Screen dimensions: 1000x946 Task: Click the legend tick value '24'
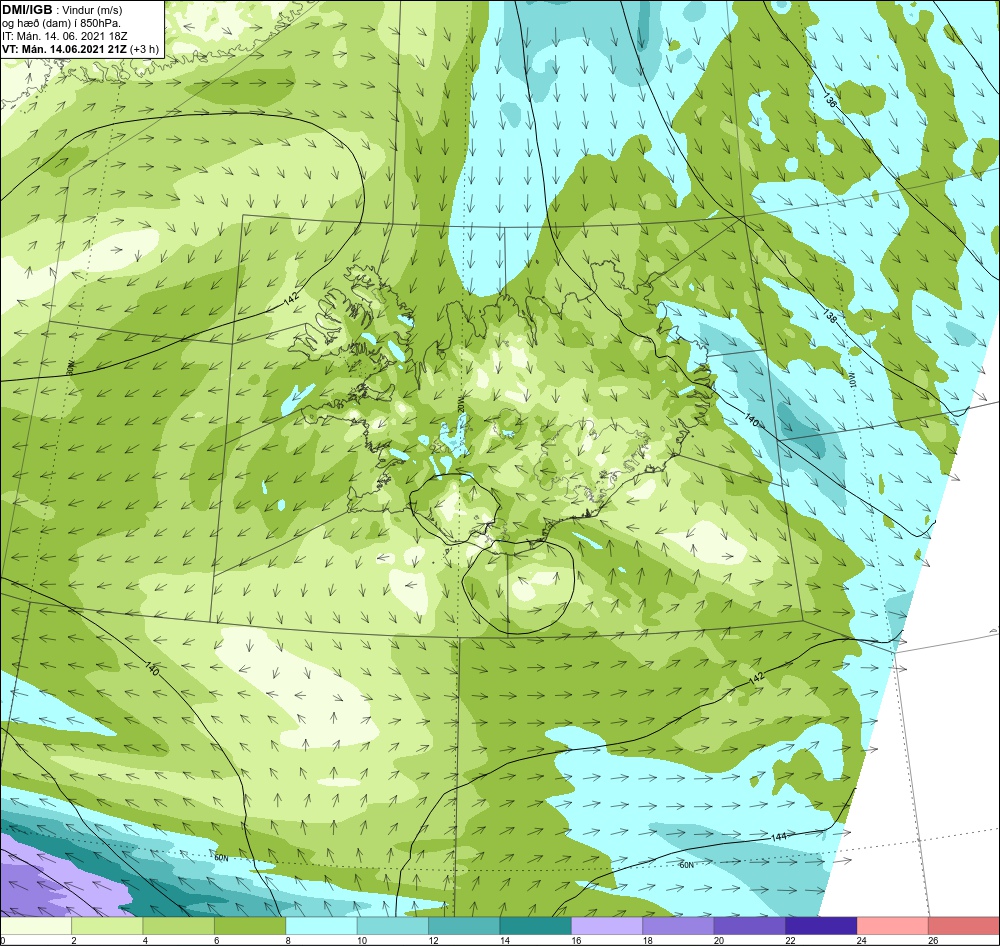tap(862, 940)
